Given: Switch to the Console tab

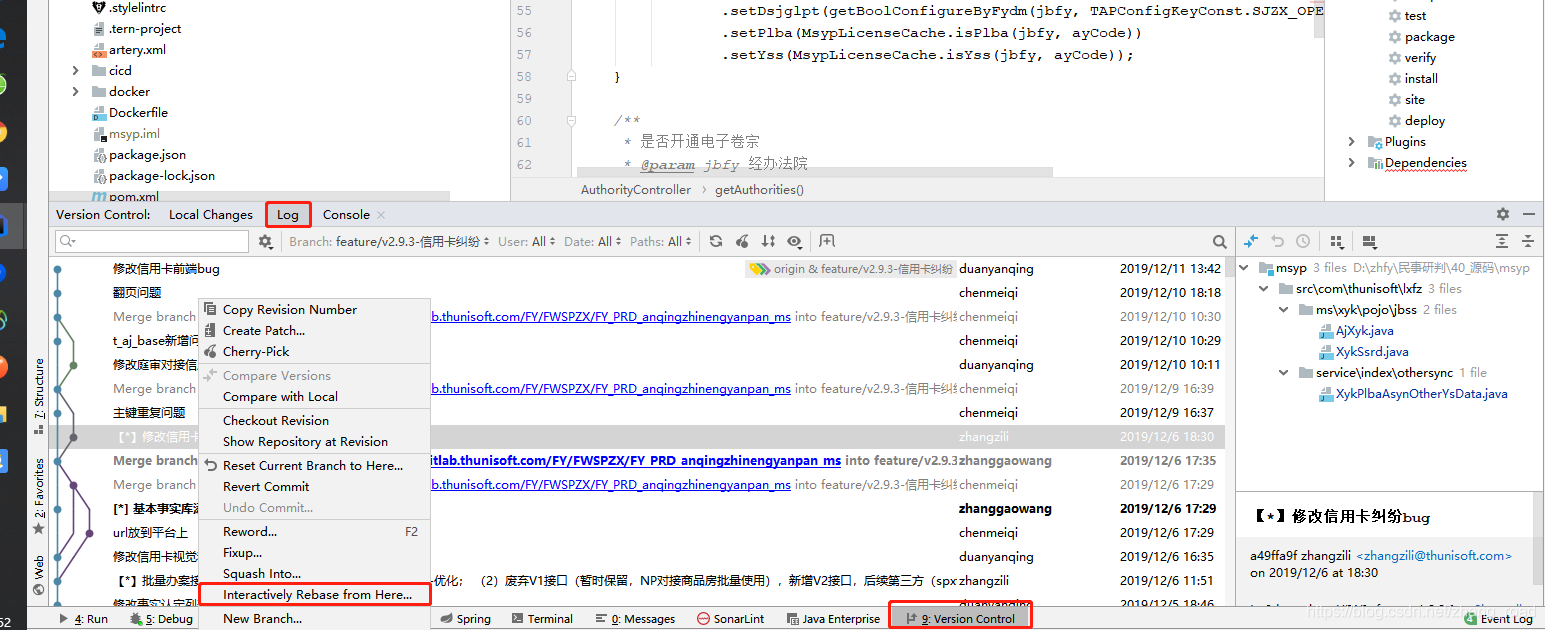Looking at the screenshot, I should pos(346,214).
